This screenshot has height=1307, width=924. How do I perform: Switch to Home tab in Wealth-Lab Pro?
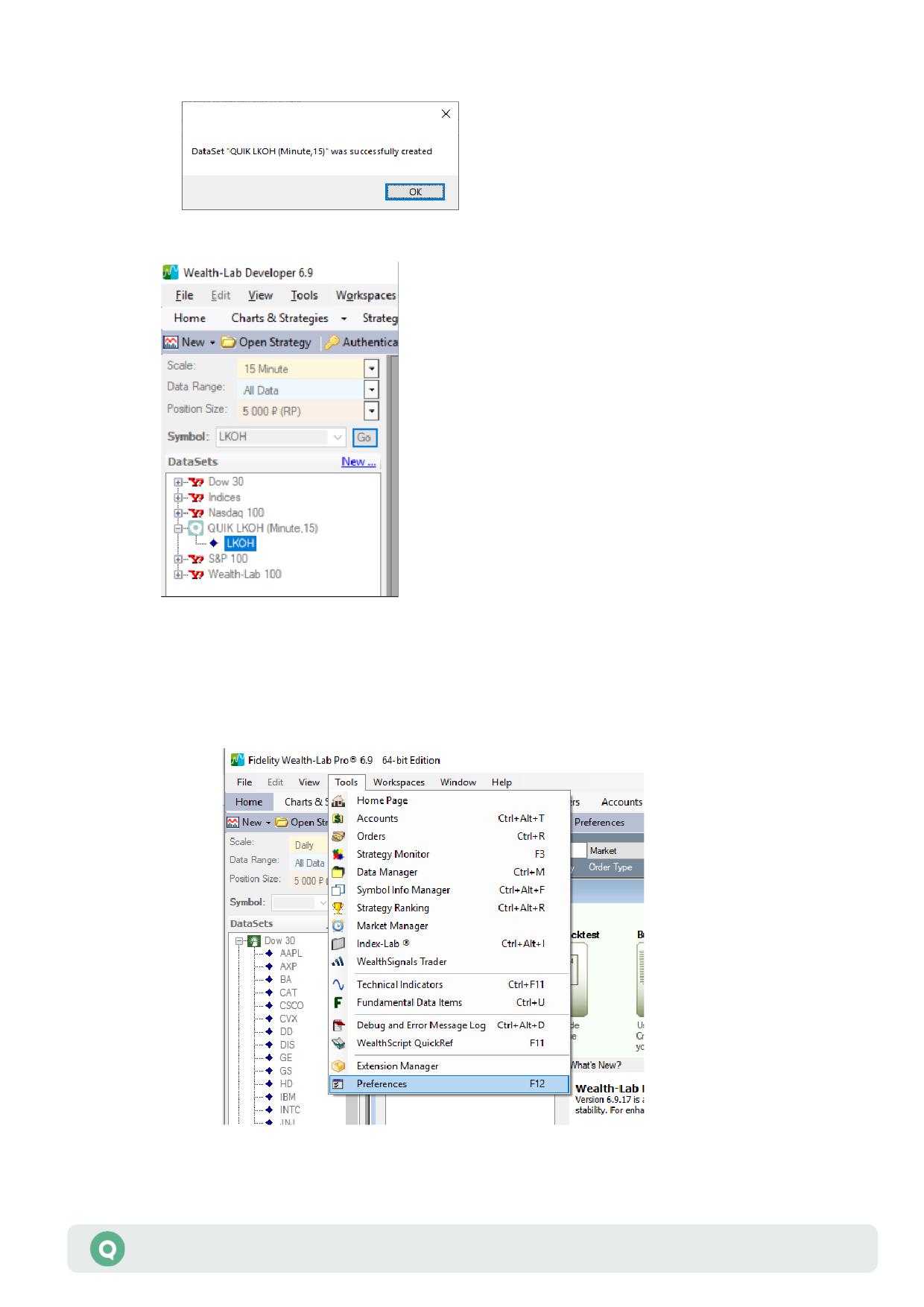click(x=249, y=803)
